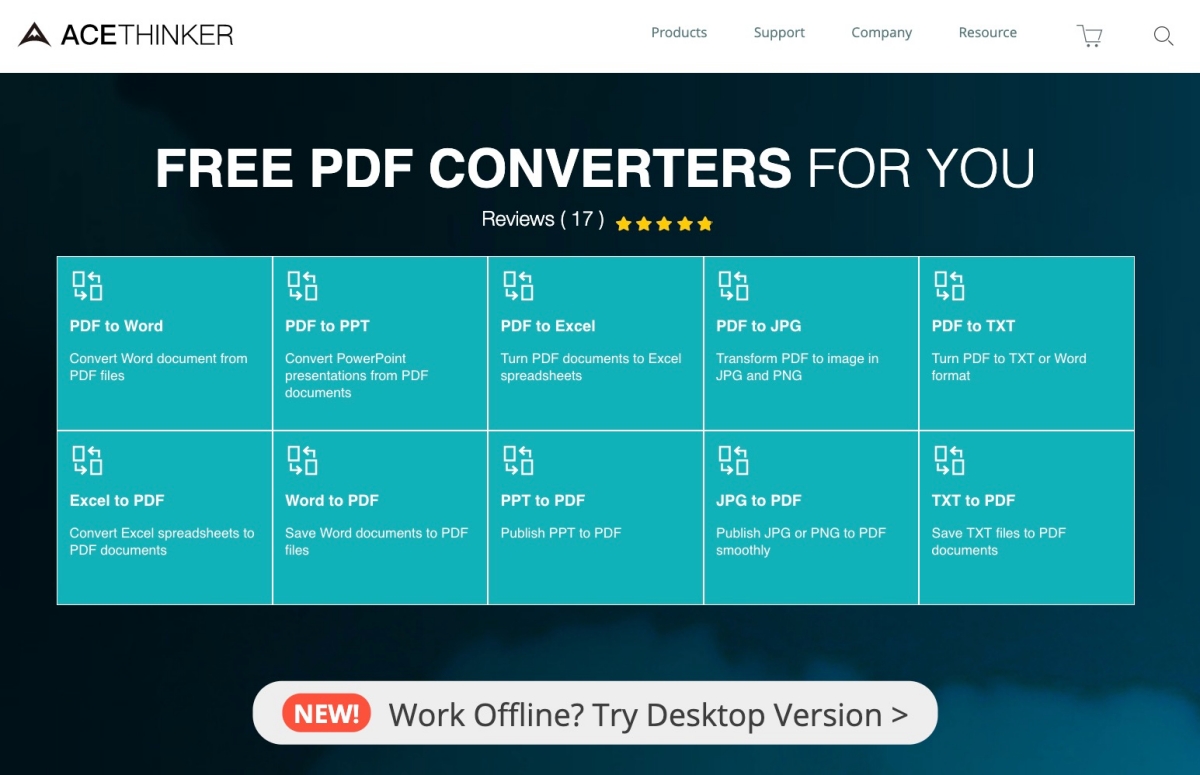The height and width of the screenshot is (775, 1200).
Task: Click the Excel to PDF convert icon
Action: coord(87,460)
